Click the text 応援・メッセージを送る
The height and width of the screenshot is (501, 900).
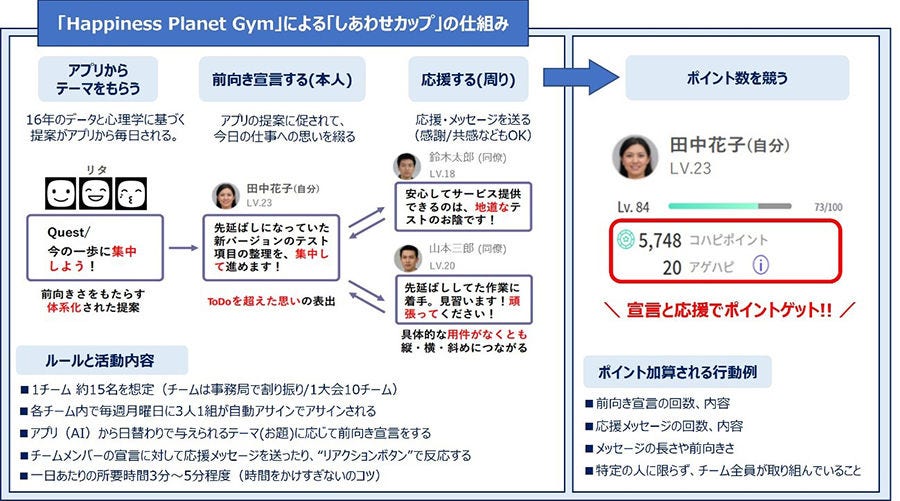click(x=473, y=120)
